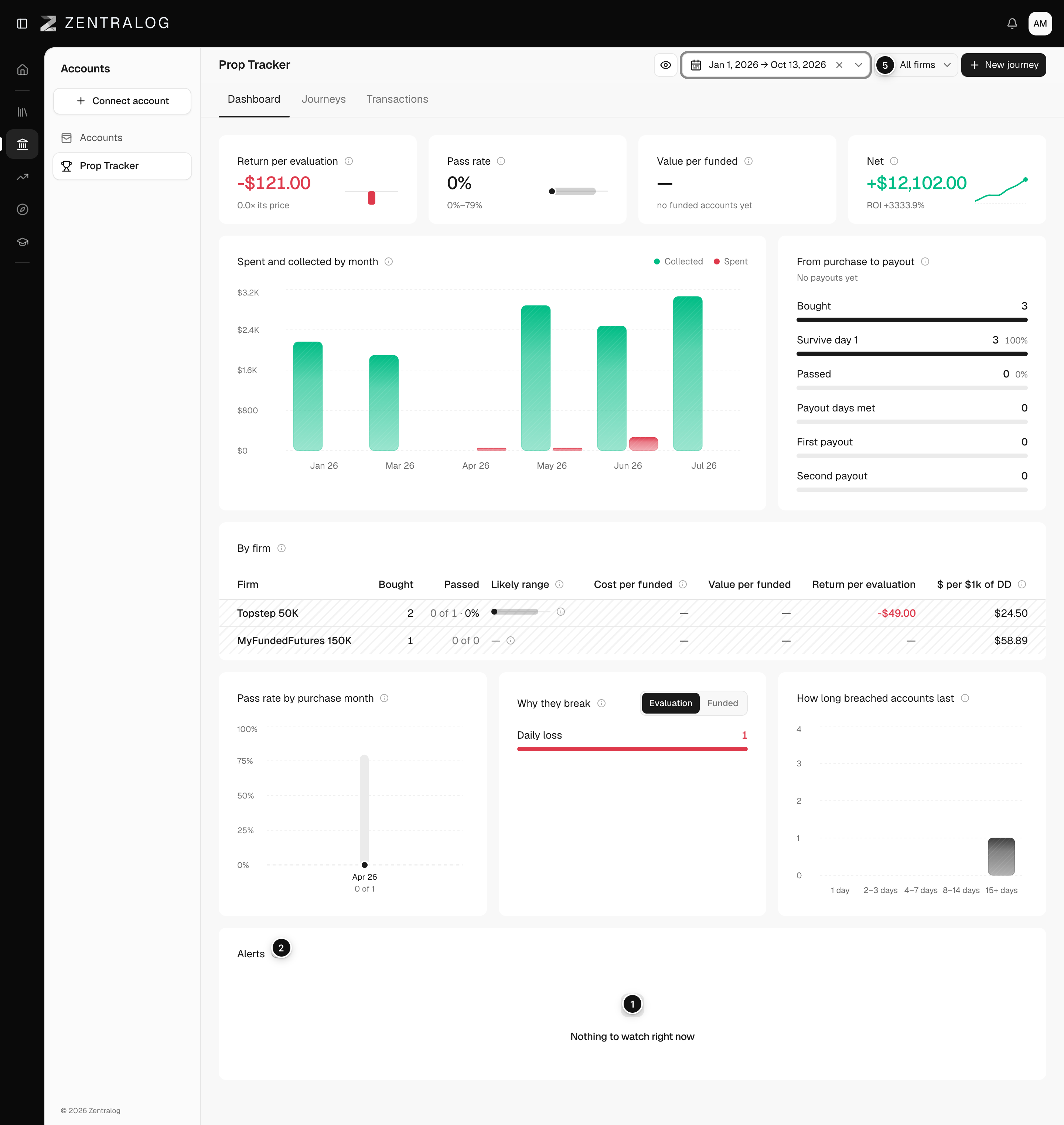Show info for Net card
The height and width of the screenshot is (1125, 1064).
point(894,161)
